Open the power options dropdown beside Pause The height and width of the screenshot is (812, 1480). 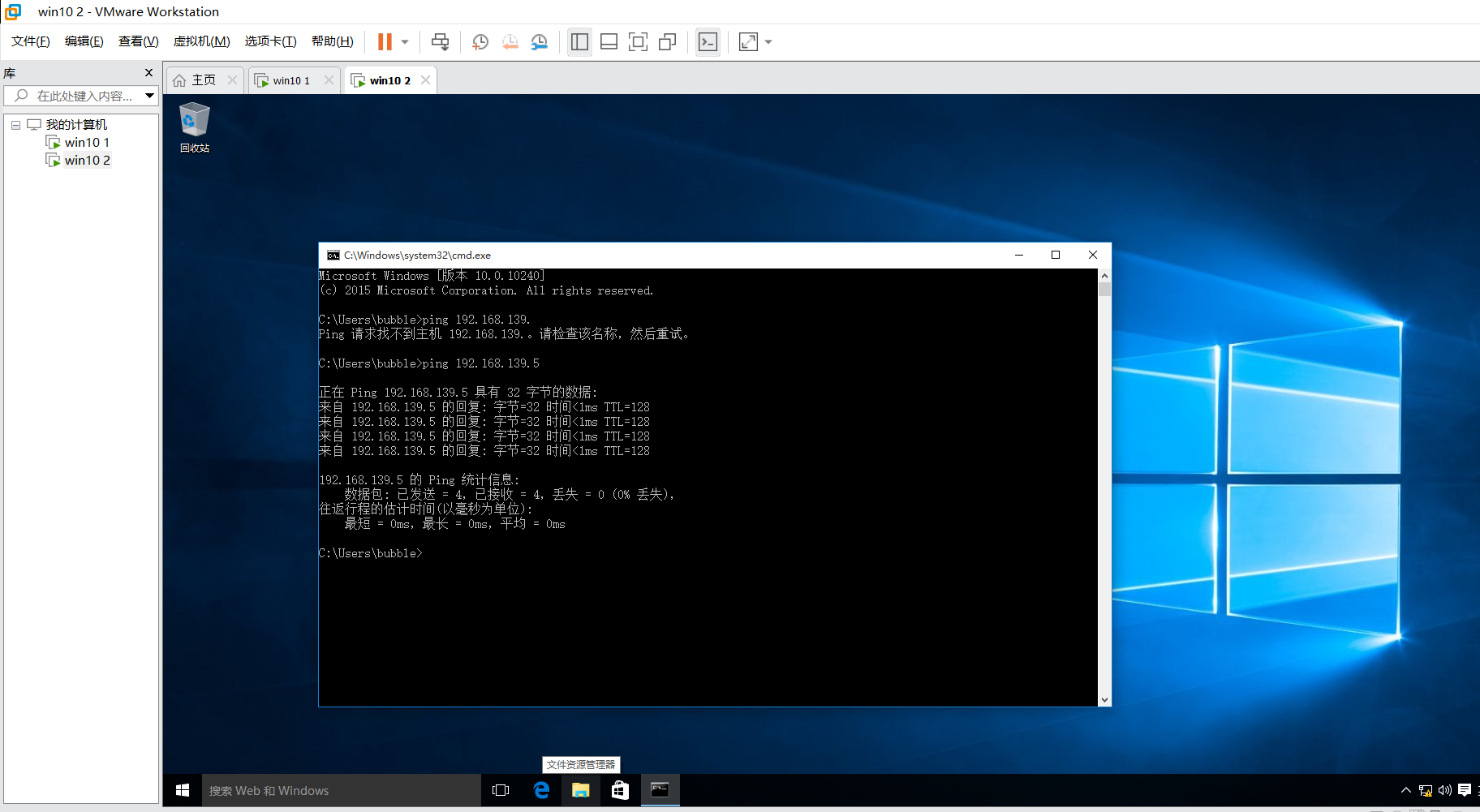405,42
